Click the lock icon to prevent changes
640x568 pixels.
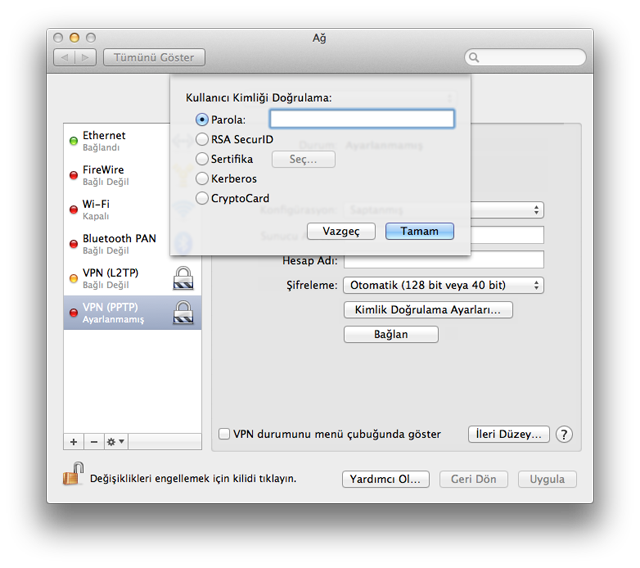pos(73,474)
